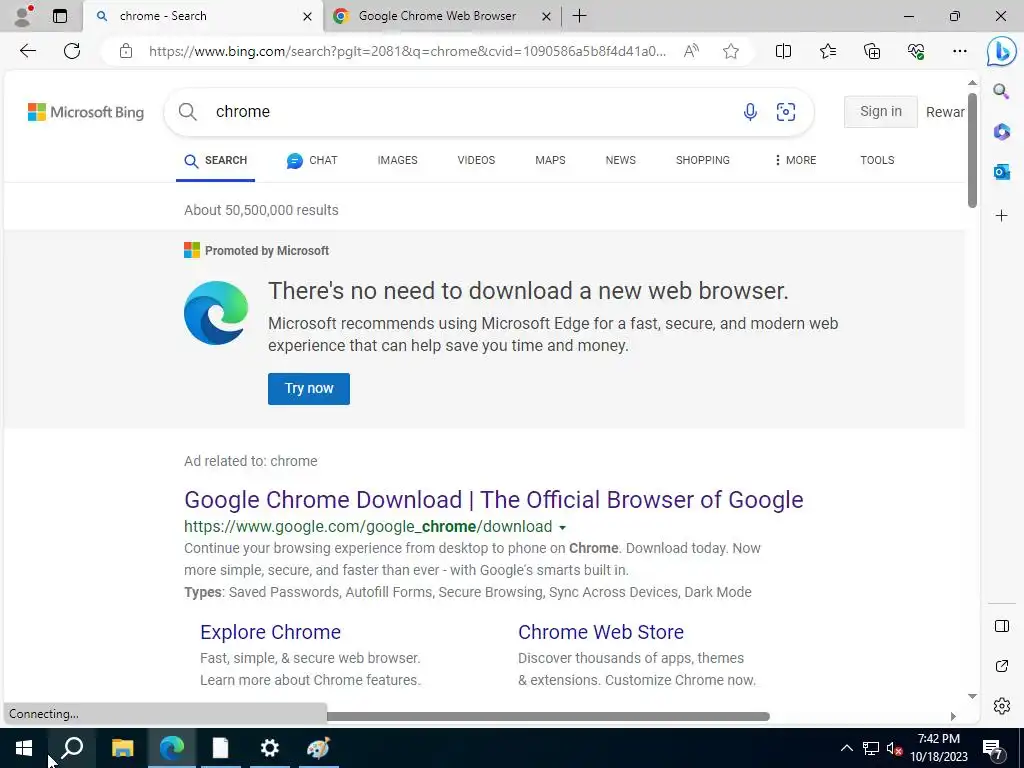Open the Chrome Web Store link

point(601,632)
